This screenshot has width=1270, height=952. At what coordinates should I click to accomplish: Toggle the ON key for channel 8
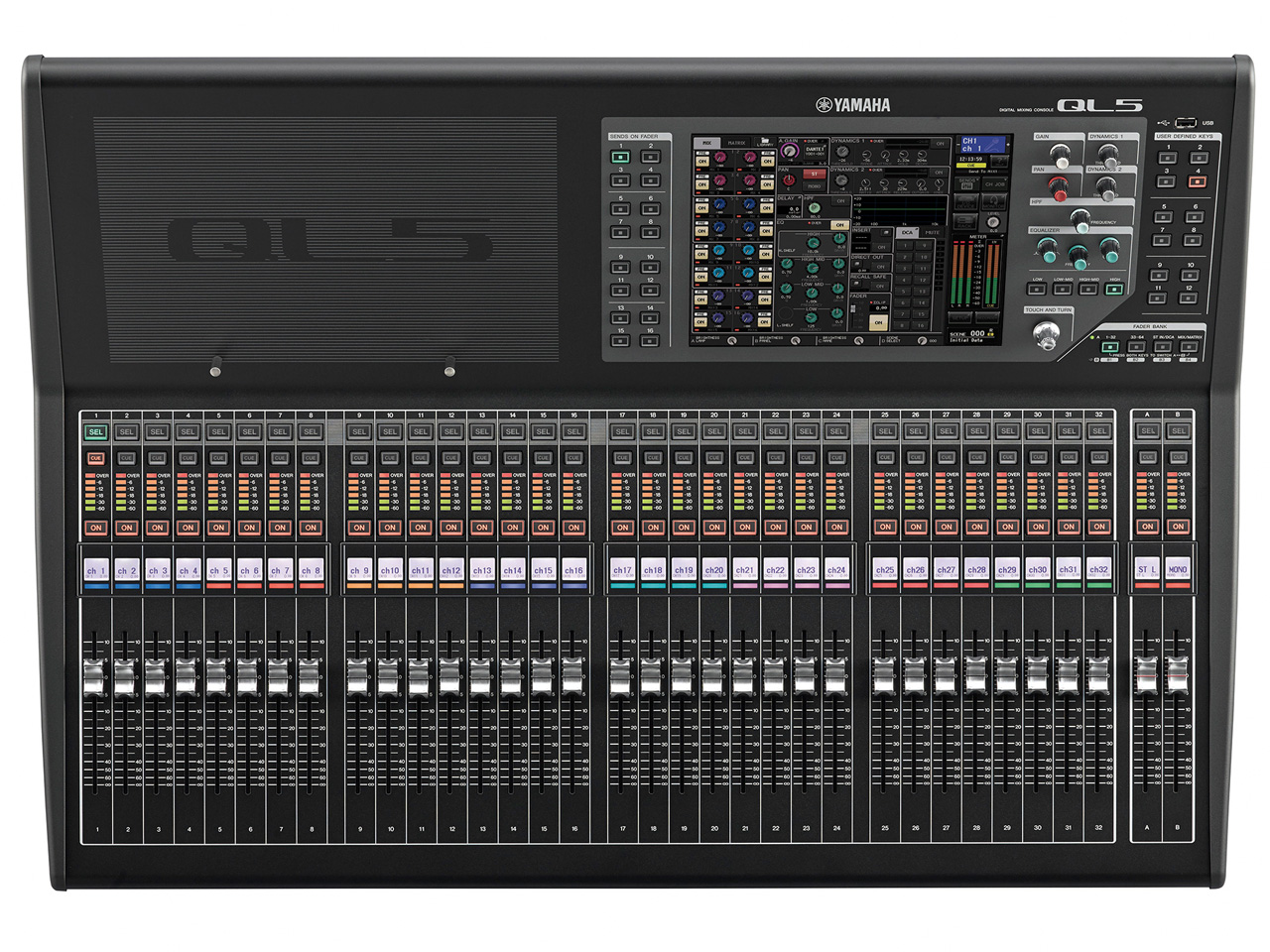click(x=311, y=527)
